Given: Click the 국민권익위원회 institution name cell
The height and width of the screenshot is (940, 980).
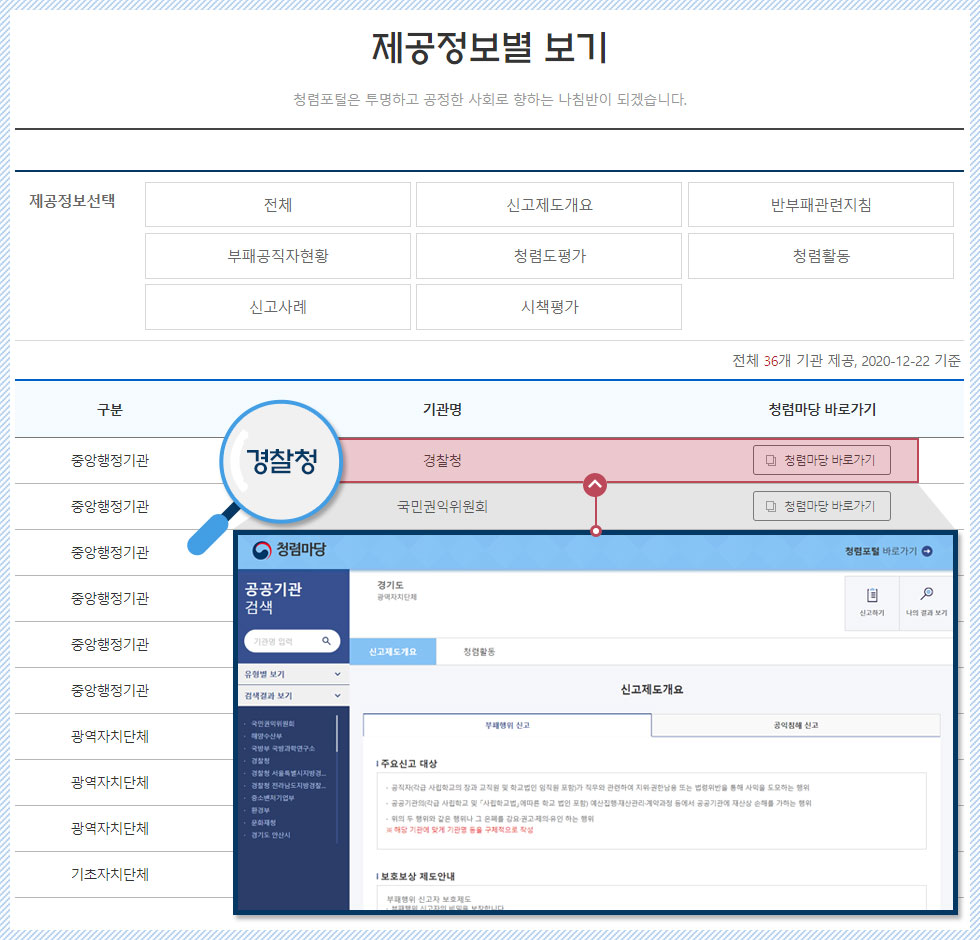Looking at the screenshot, I should coord(442,506).
